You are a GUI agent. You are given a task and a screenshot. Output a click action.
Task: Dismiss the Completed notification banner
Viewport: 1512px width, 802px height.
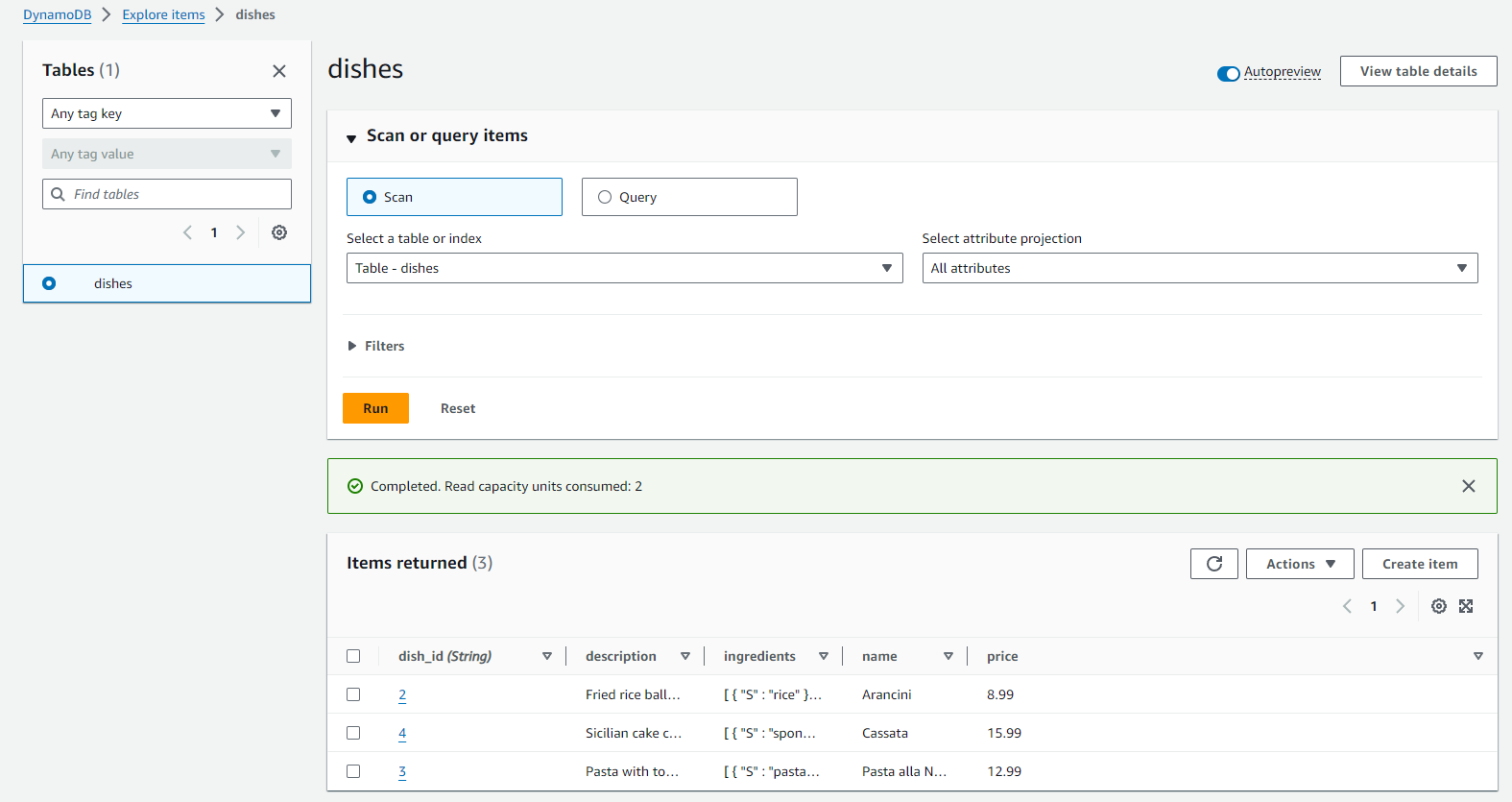coord(1469,486)
